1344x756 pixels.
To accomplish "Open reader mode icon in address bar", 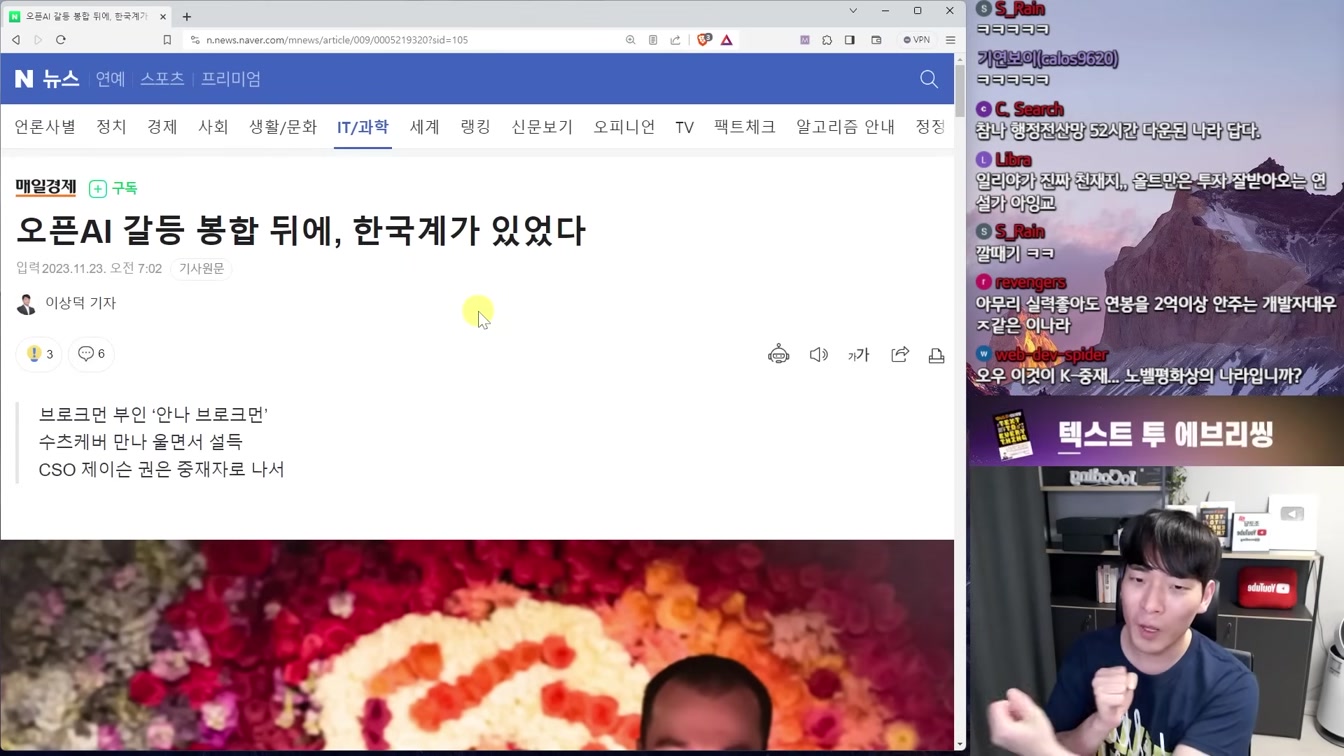I will pyautogui.click(x=653, y=40).
